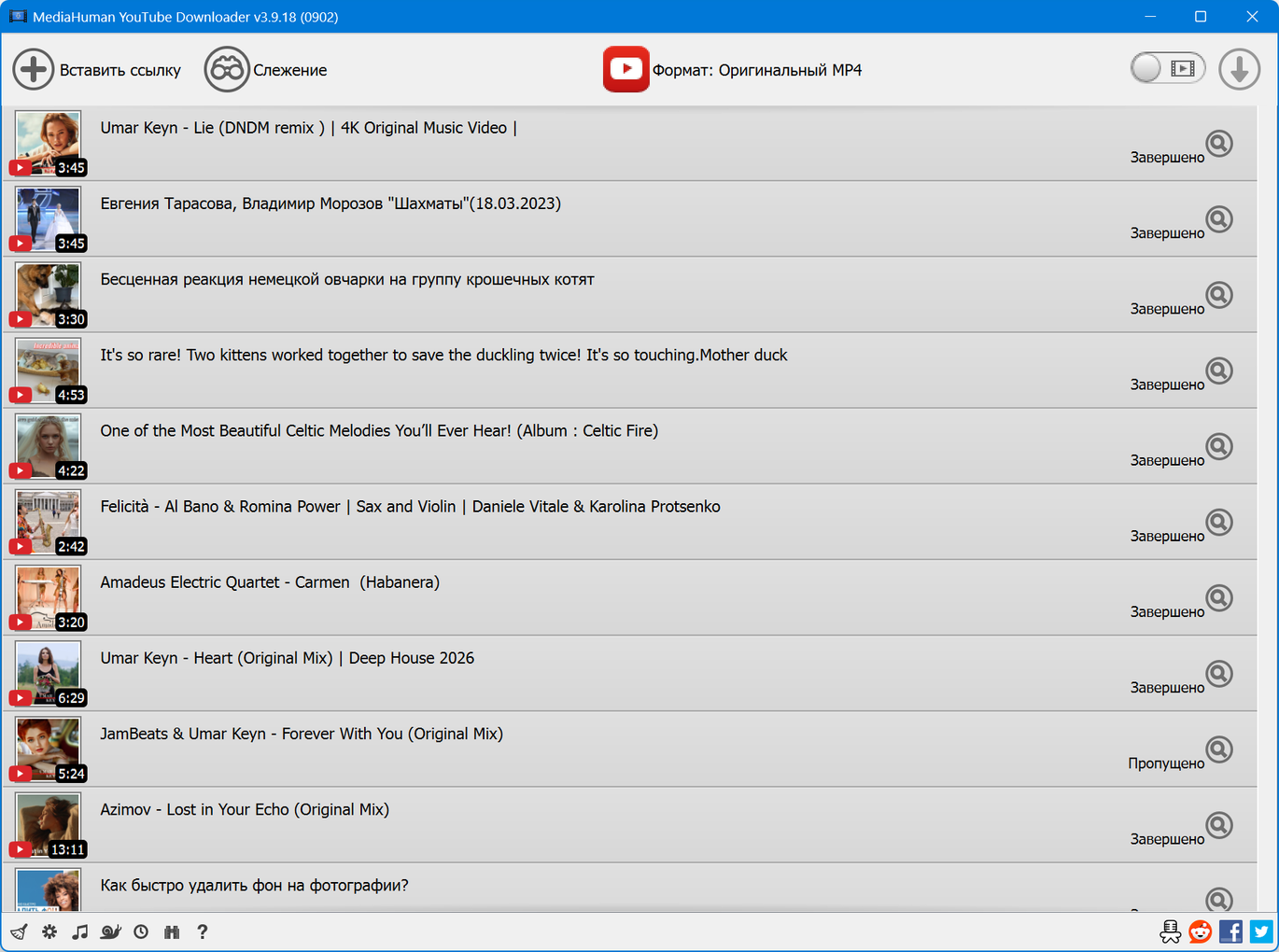
Task: Click Завершено status for Umar Keyn - Lie
Action: click(1167, 158)
